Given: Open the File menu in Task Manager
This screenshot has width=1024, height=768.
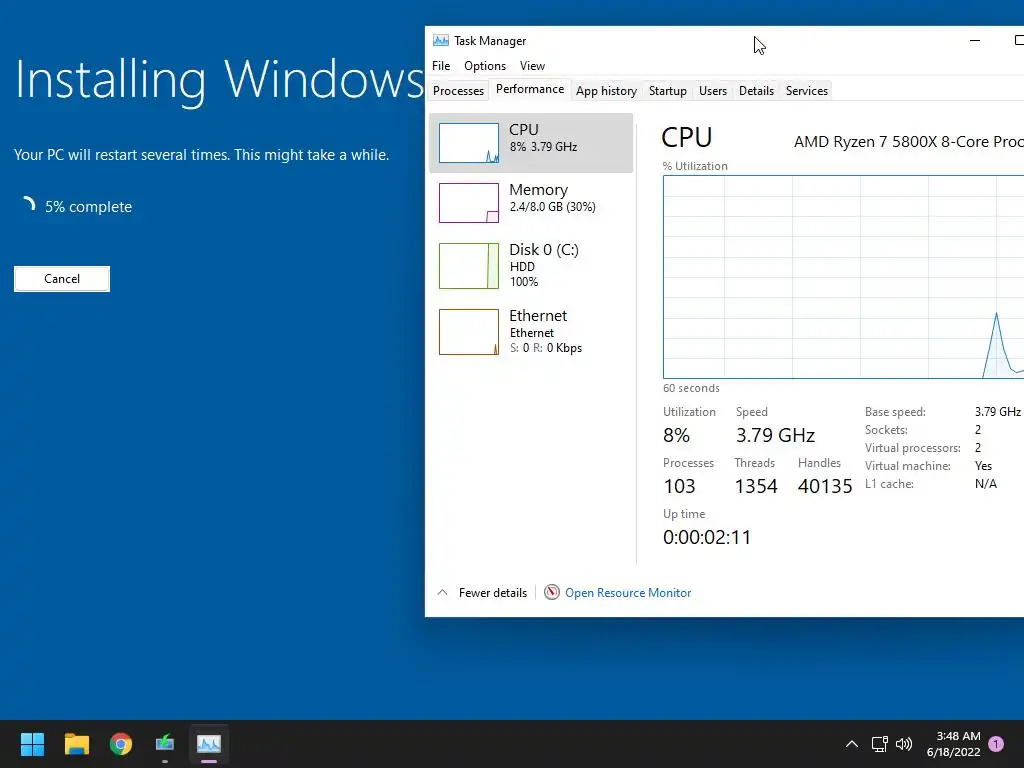Looking at the screenshot, I should [x=441, y=66].
